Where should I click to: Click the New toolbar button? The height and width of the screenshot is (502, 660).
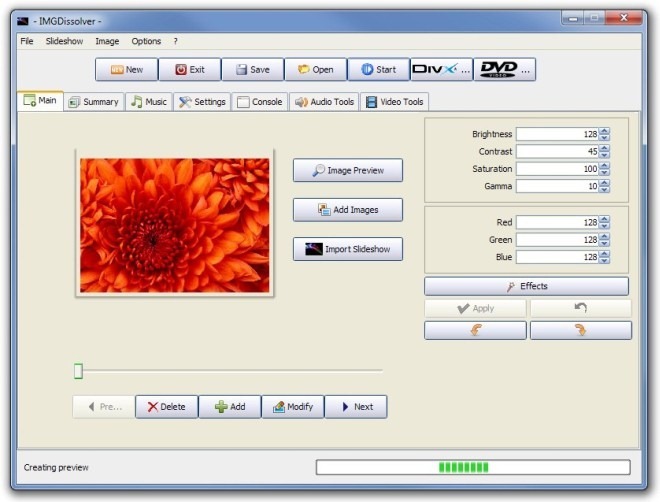click(x=126, y=69)
